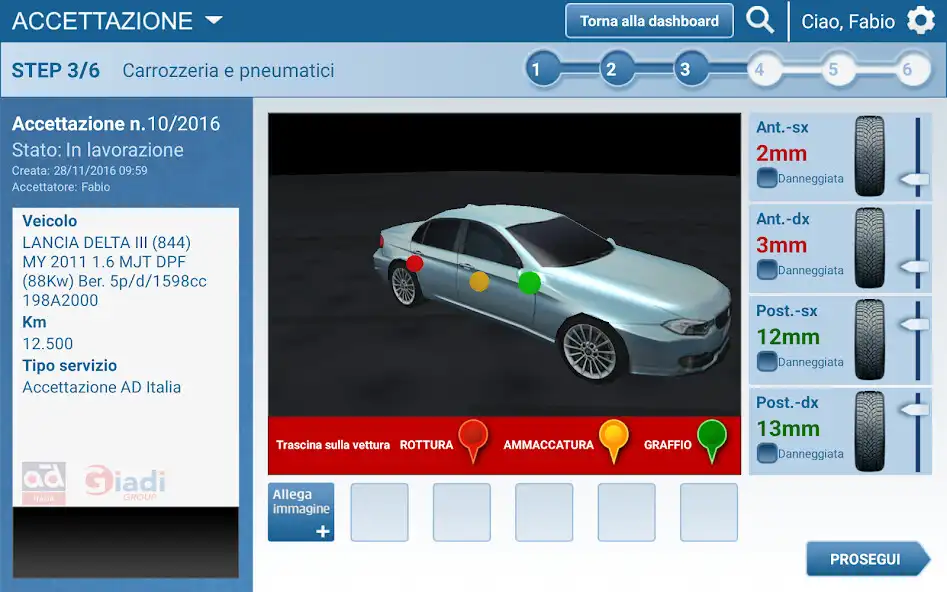Pick the green GRAFFIO scratch pin
Screen dimensions: 947x592
711,437
